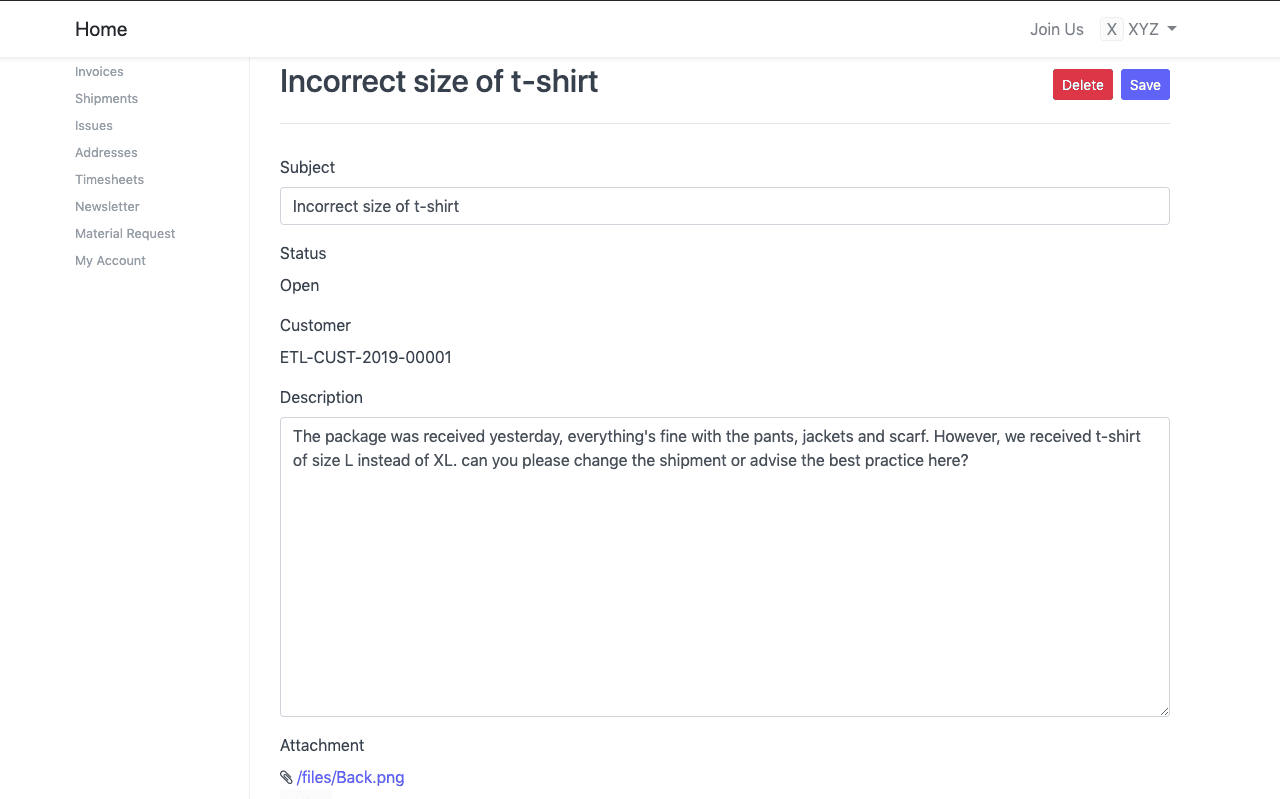Select Issues in the sidebar
Viewport: 1280px width, 799px height.
point(94,126)
